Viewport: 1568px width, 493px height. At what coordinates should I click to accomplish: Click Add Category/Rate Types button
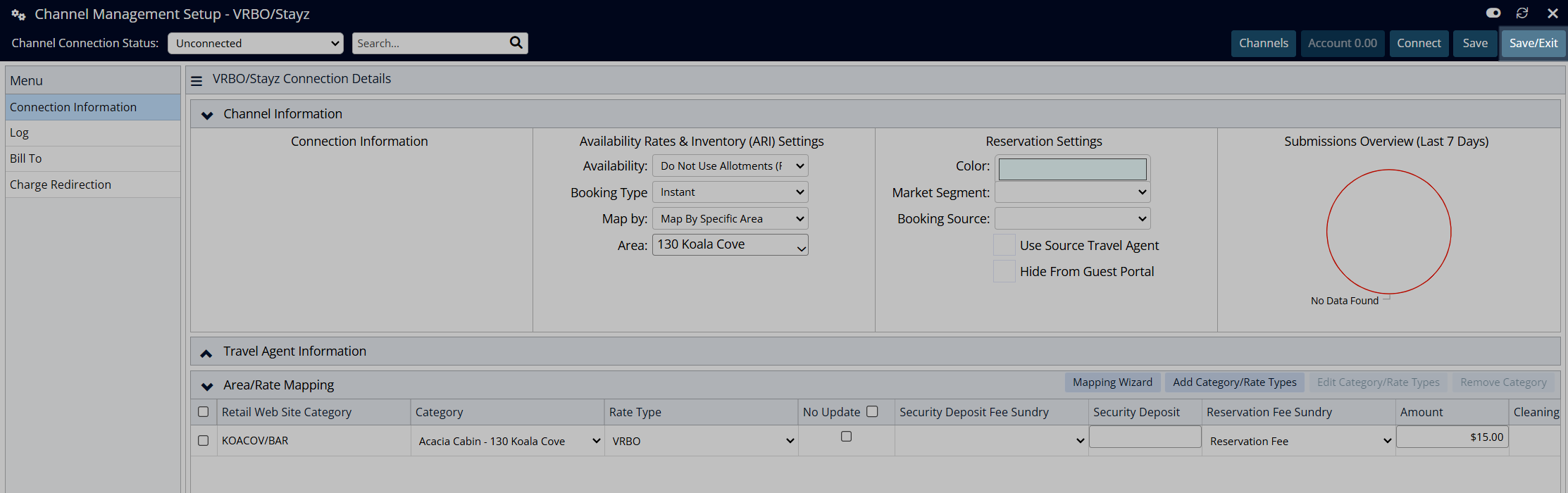1235,382
